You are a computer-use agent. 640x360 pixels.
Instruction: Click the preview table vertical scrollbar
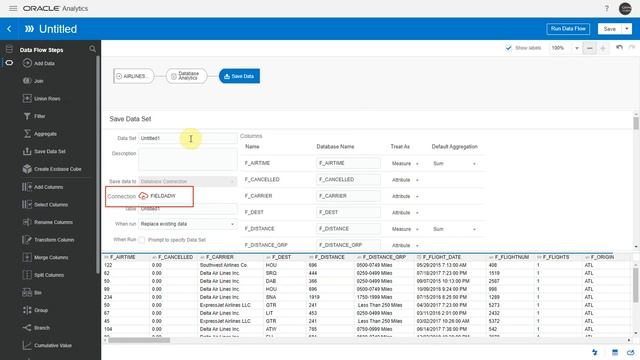(636, 286)
